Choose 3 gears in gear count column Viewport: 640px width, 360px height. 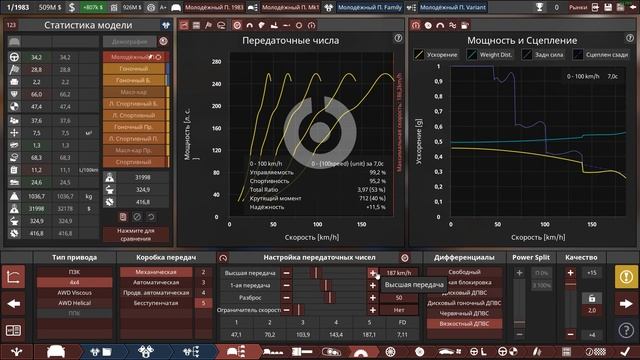tap(203, 282)
